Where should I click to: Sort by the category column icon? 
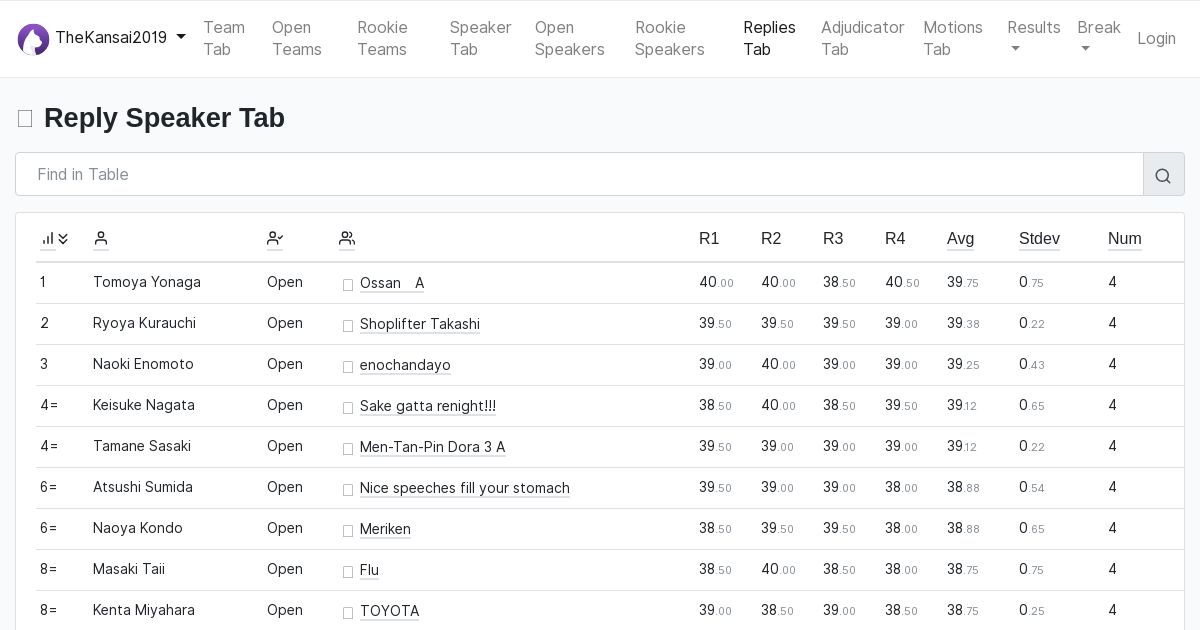tap(275, 239)
